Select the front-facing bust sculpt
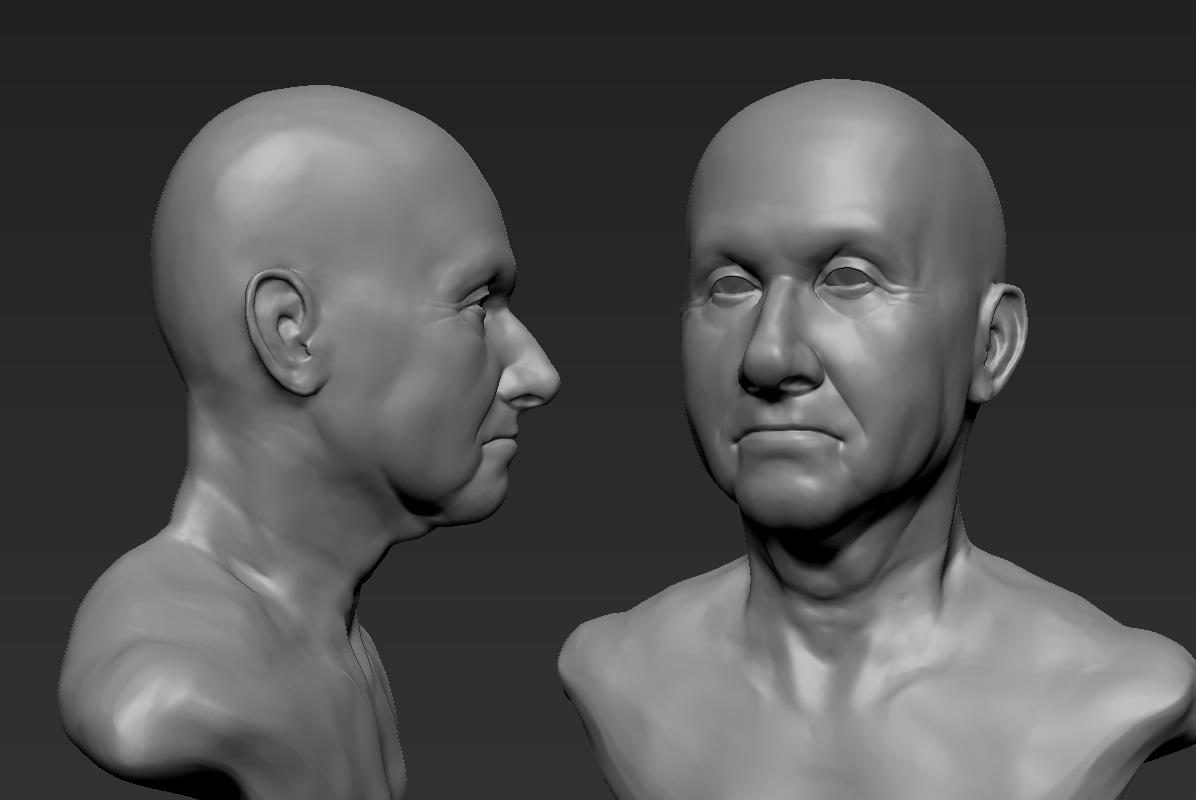The height and width of the screenshot is (800, 1196). pos(877,439)
